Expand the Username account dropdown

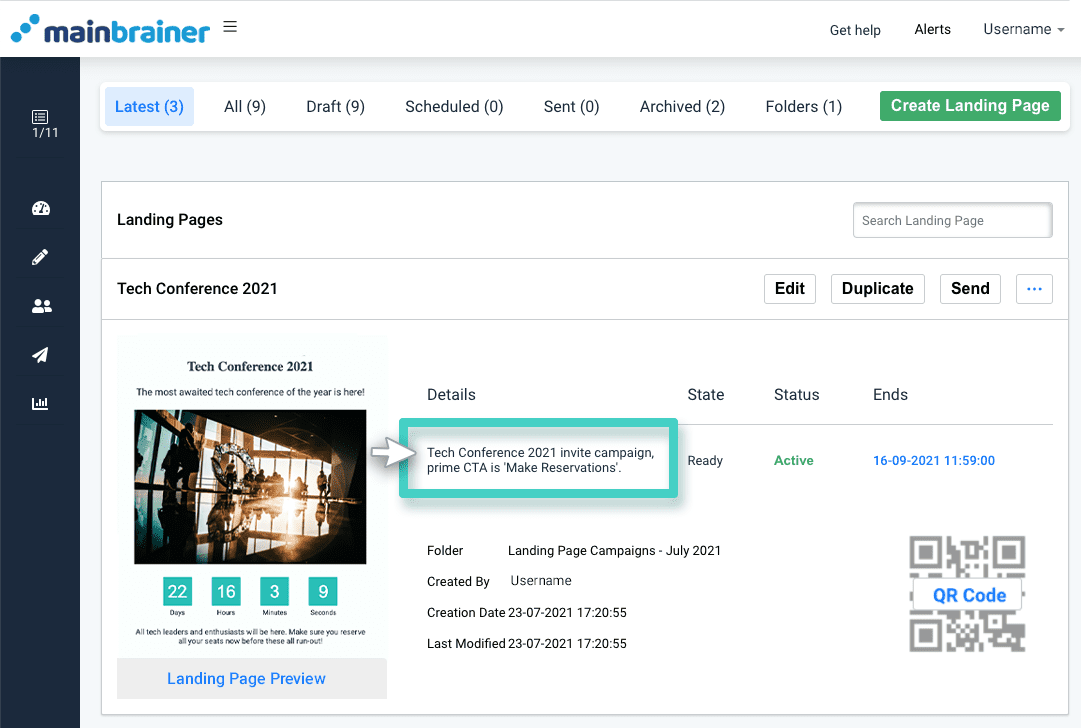pyautogui.click(x=1022, y=29)
